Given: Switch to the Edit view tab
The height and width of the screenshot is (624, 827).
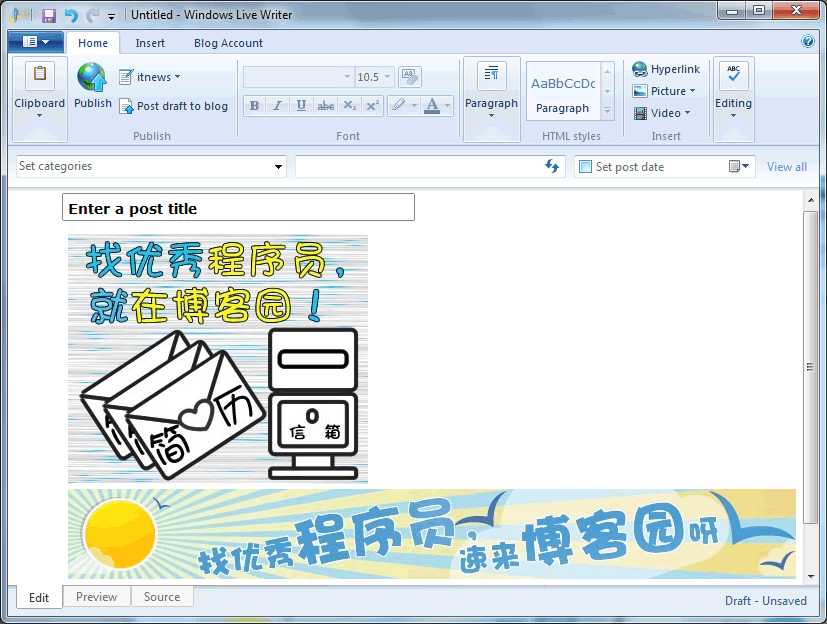Looking at the screenshot, I should [x=39, y=597].
